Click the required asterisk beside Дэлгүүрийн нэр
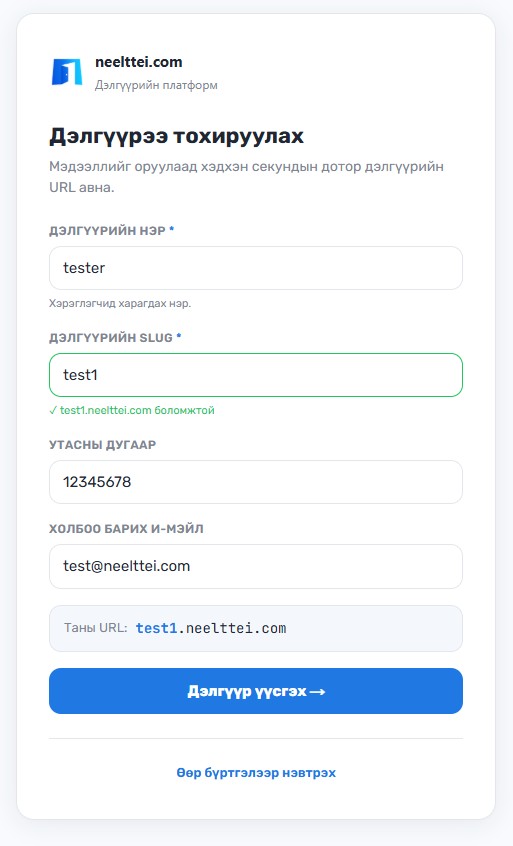 [x=172, y=229]
